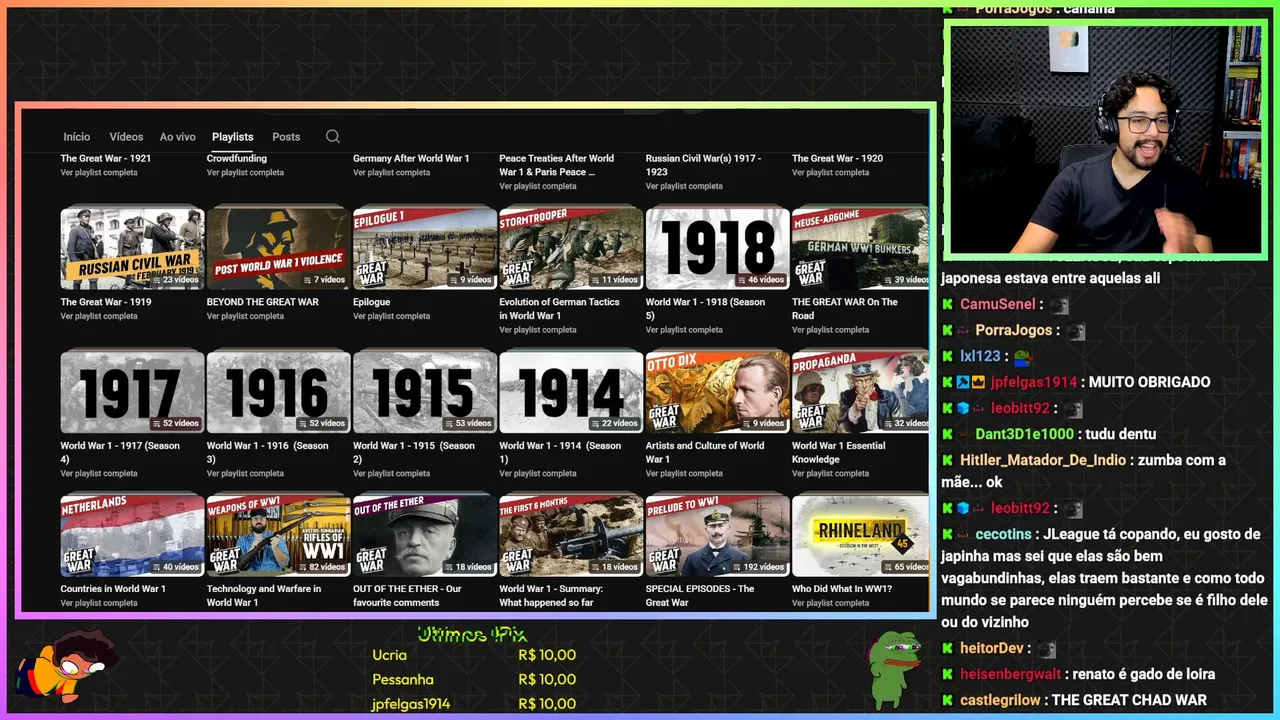Image resolution: width=1280 pixels, height=720 pixels.
Task: Click THE GREAT WAR On The Road title
Action: tap(845, 309)
